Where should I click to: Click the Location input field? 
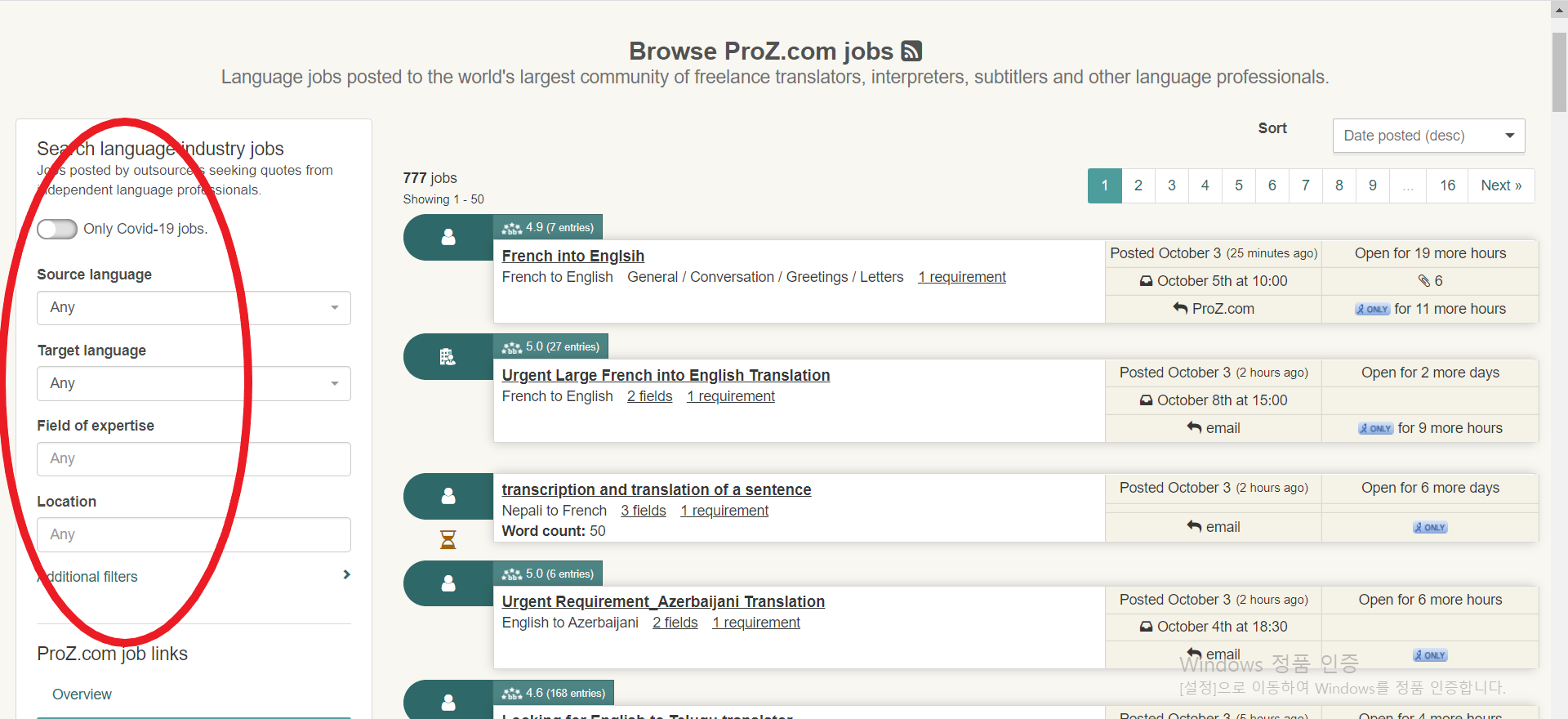194,535
